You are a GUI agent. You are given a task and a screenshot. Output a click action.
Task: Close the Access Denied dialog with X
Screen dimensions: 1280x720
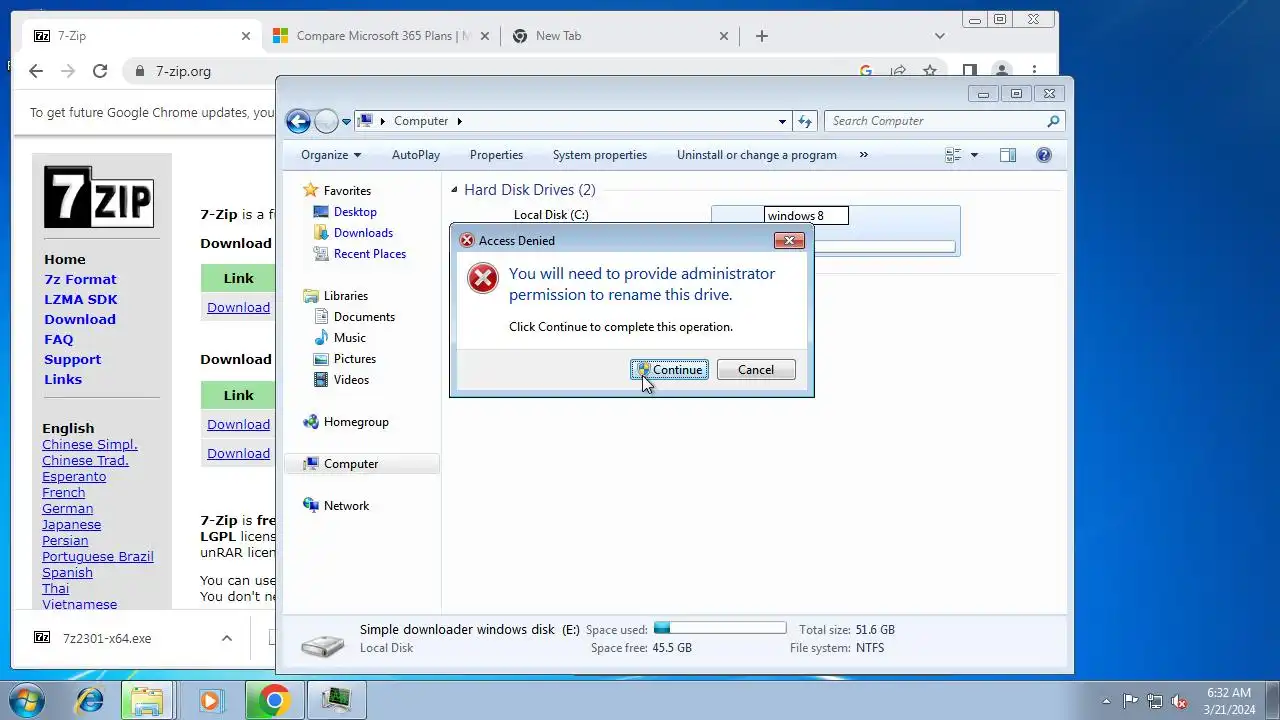coord(789,240)
